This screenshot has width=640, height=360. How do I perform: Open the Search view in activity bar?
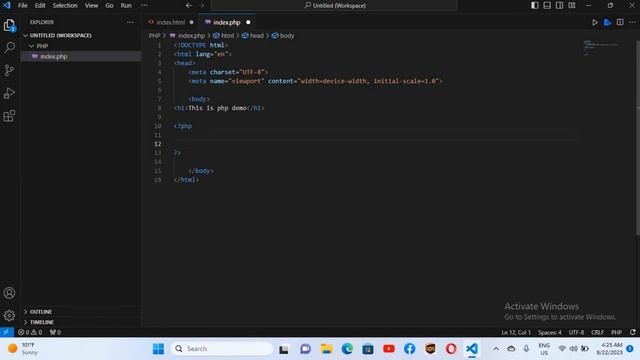(x=9, y=48)
